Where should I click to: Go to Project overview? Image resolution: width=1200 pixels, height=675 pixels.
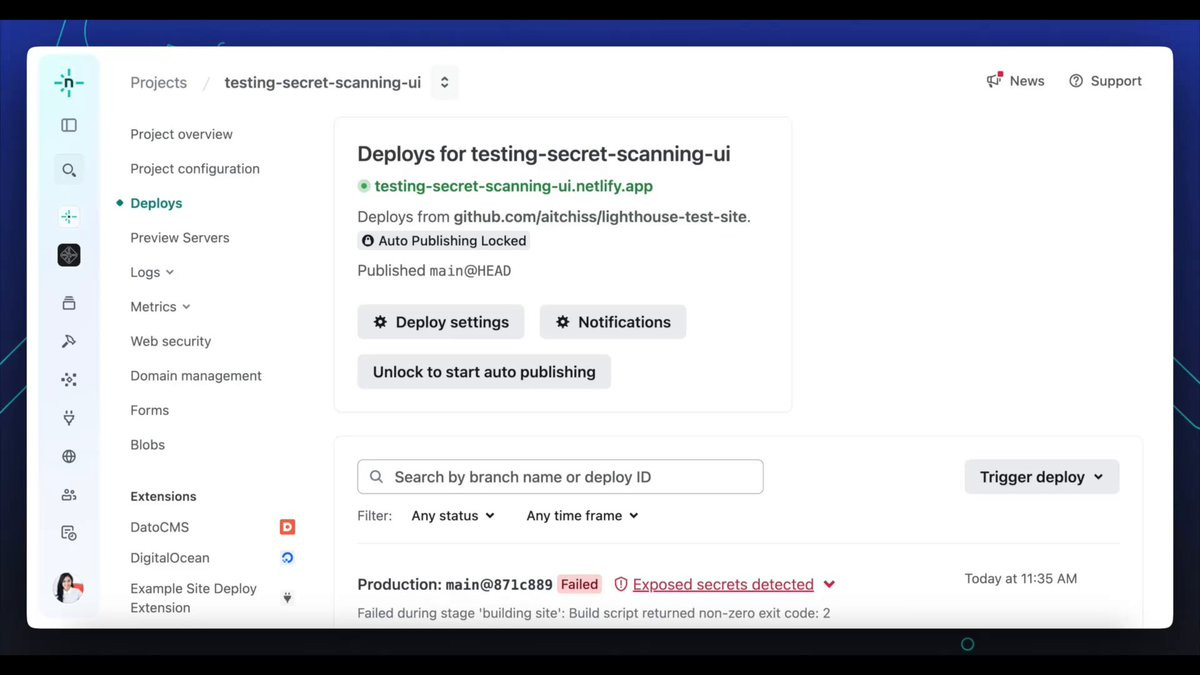click(181, 134)
